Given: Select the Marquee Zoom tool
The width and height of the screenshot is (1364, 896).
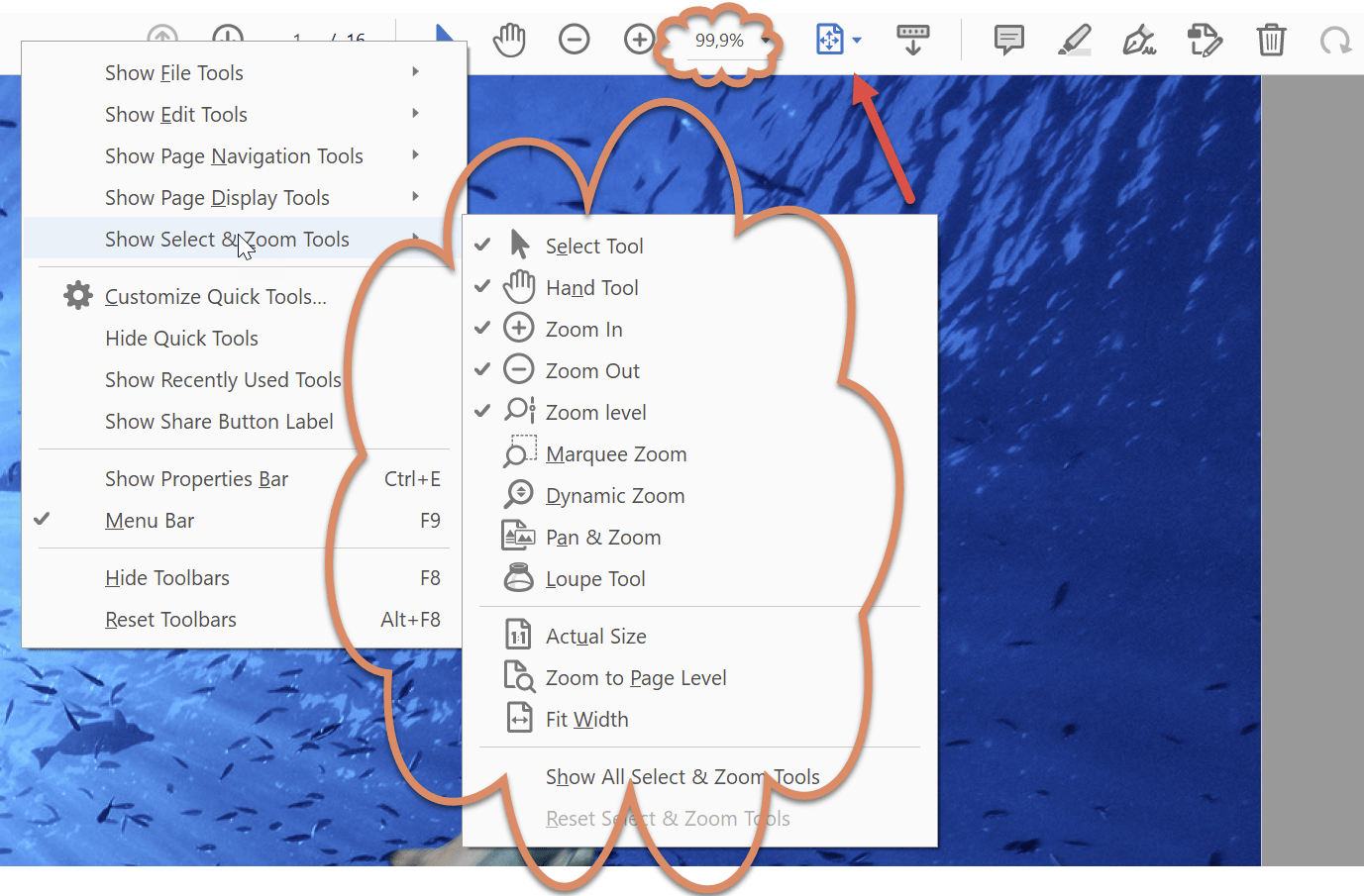Looking at the screenshot, I should [x=615, y=453].
